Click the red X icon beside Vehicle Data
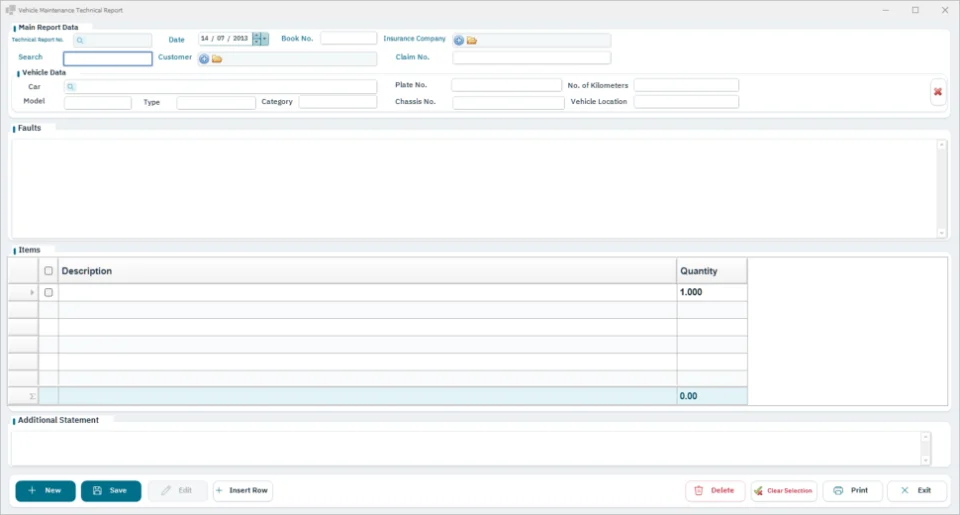The height and width of the screenshot is (515, 960). pos(937,92)
